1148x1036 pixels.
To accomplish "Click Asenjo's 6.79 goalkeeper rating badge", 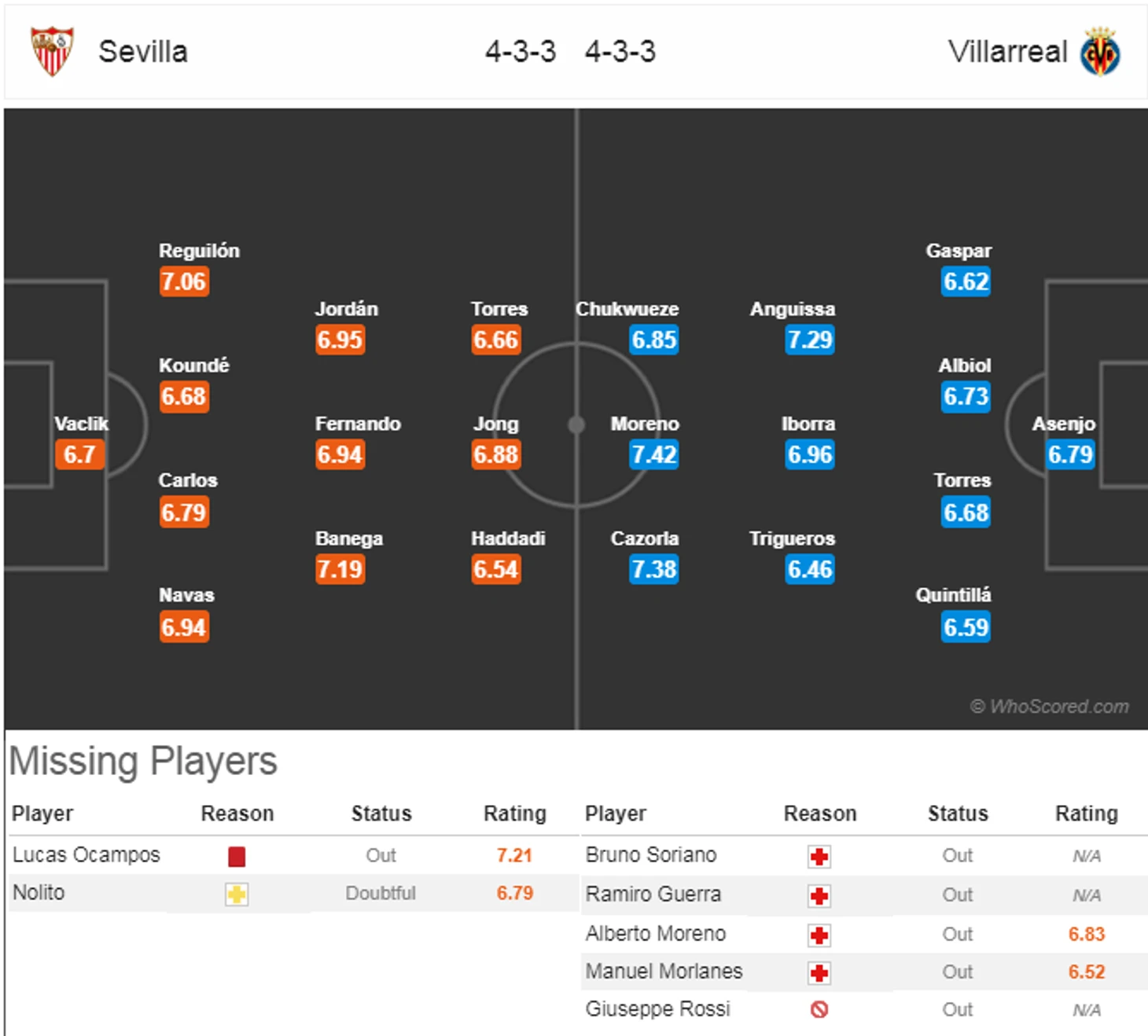I will click(1070, 454).
